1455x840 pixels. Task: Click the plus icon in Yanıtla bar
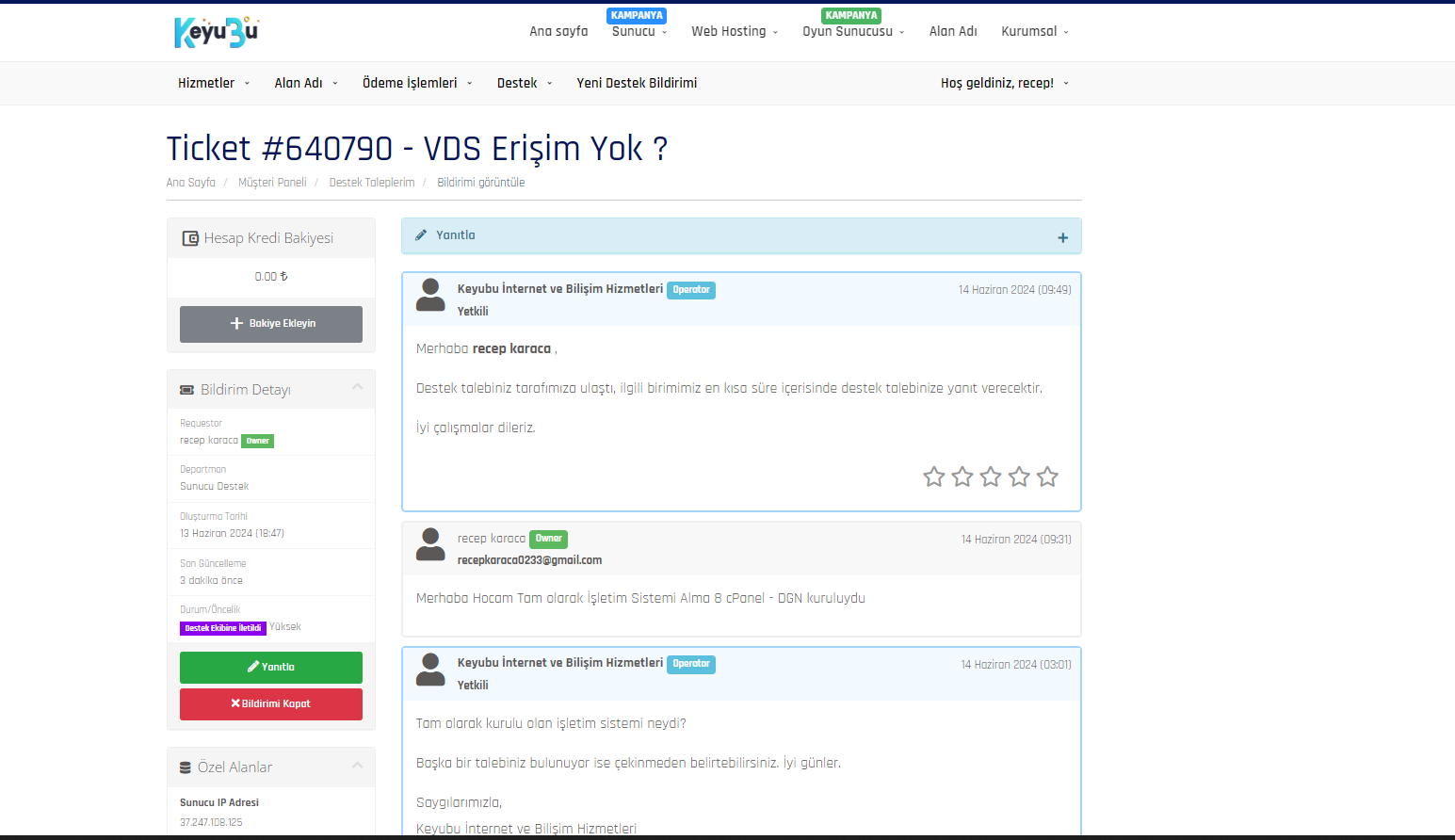(1062, 238)
